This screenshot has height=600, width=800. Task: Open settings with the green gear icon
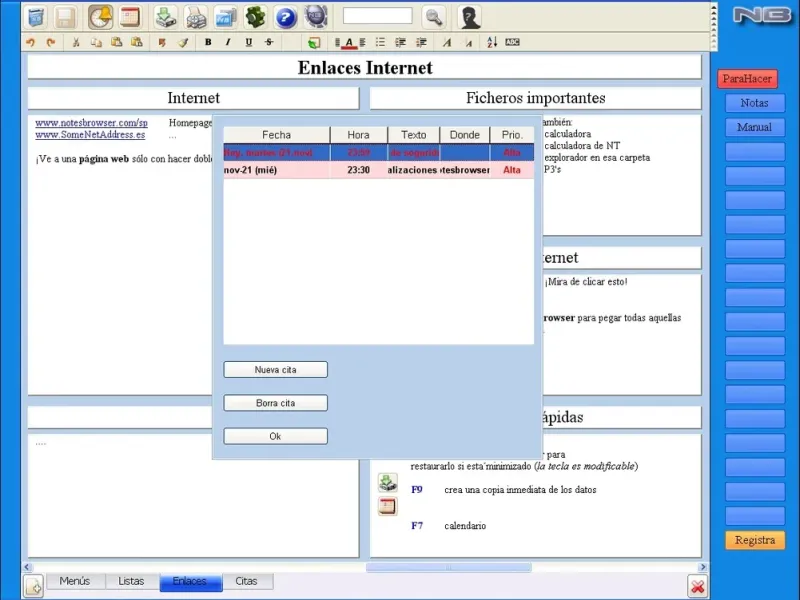256,17
